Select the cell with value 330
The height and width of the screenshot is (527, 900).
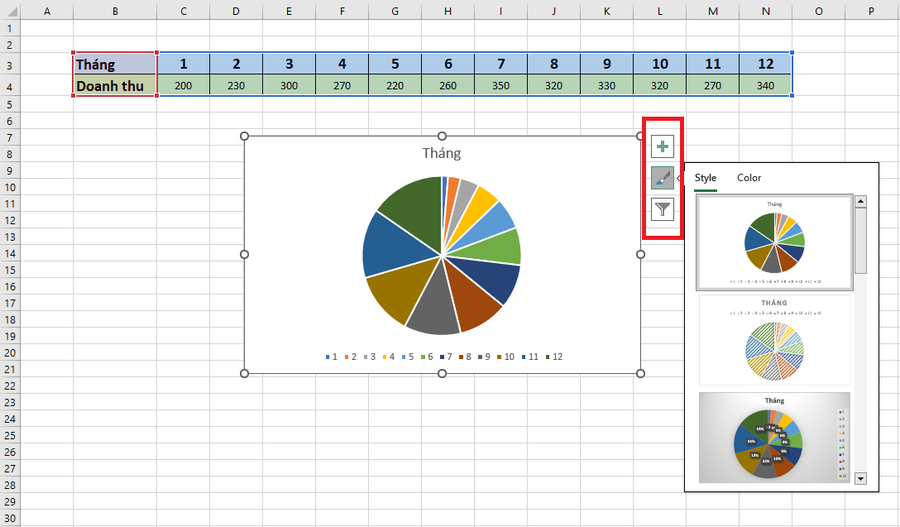607,86
